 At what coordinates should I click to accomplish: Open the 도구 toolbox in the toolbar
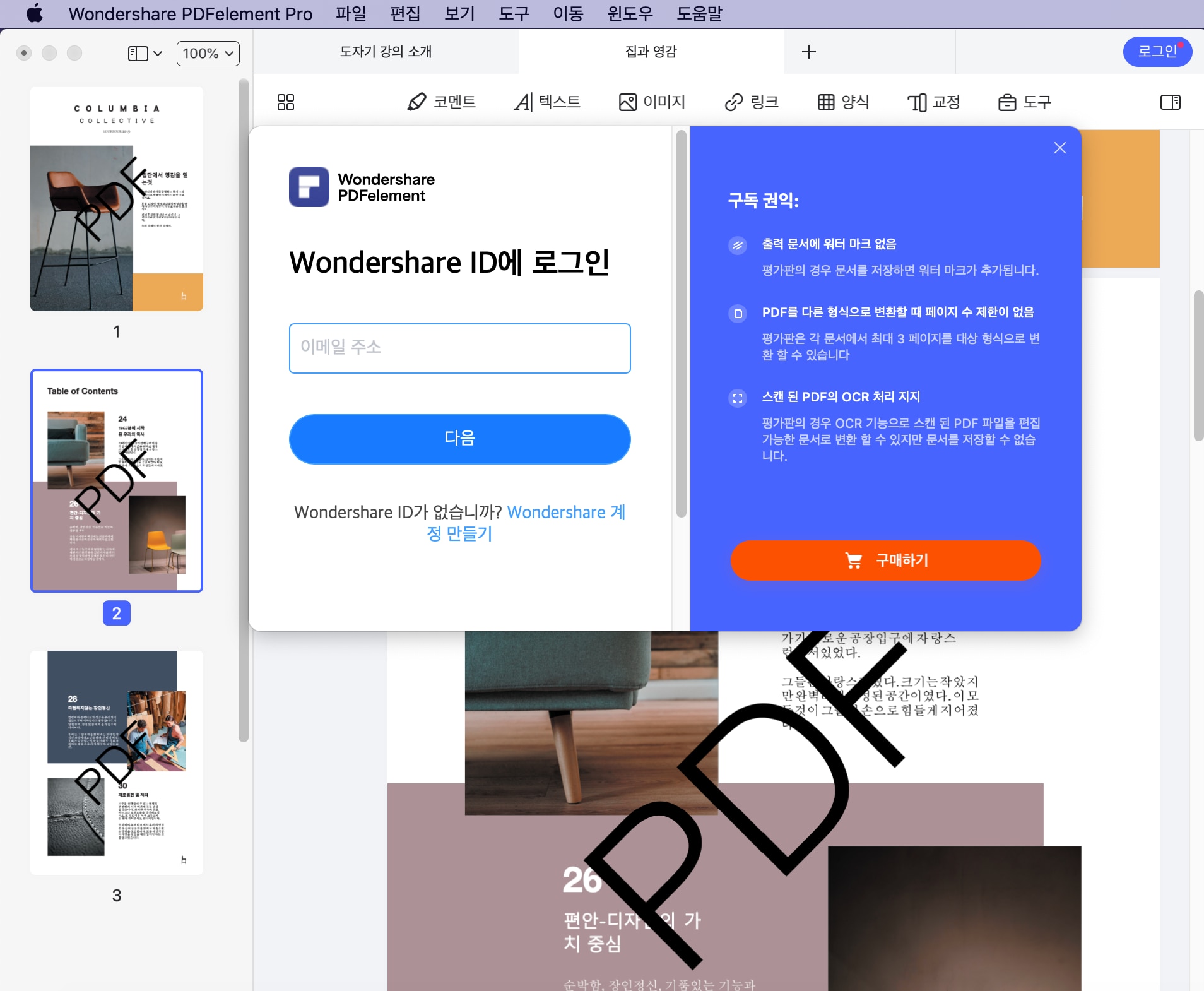(x=1025, y=102)
